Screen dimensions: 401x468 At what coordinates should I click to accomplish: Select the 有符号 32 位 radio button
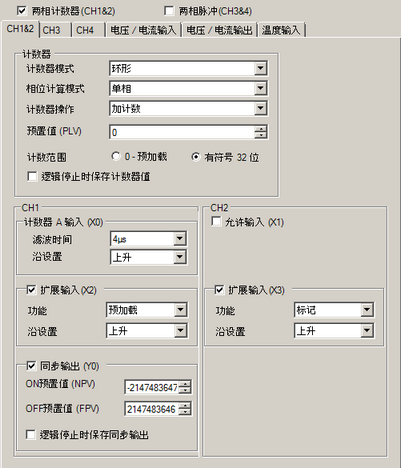pyautogui.click(x=196, y=156)
